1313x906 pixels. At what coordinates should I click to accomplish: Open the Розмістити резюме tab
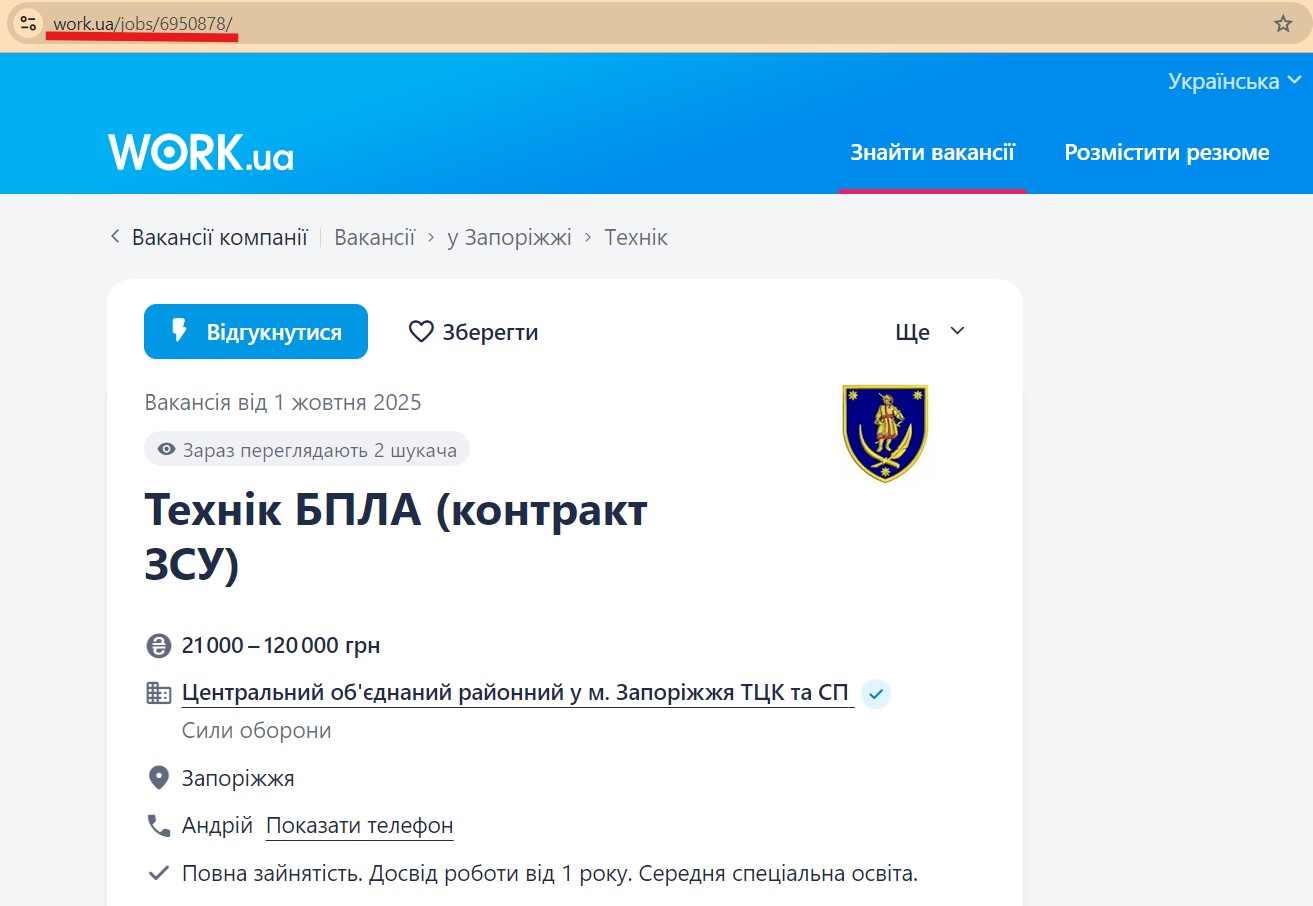click(x=1166, y=152)
